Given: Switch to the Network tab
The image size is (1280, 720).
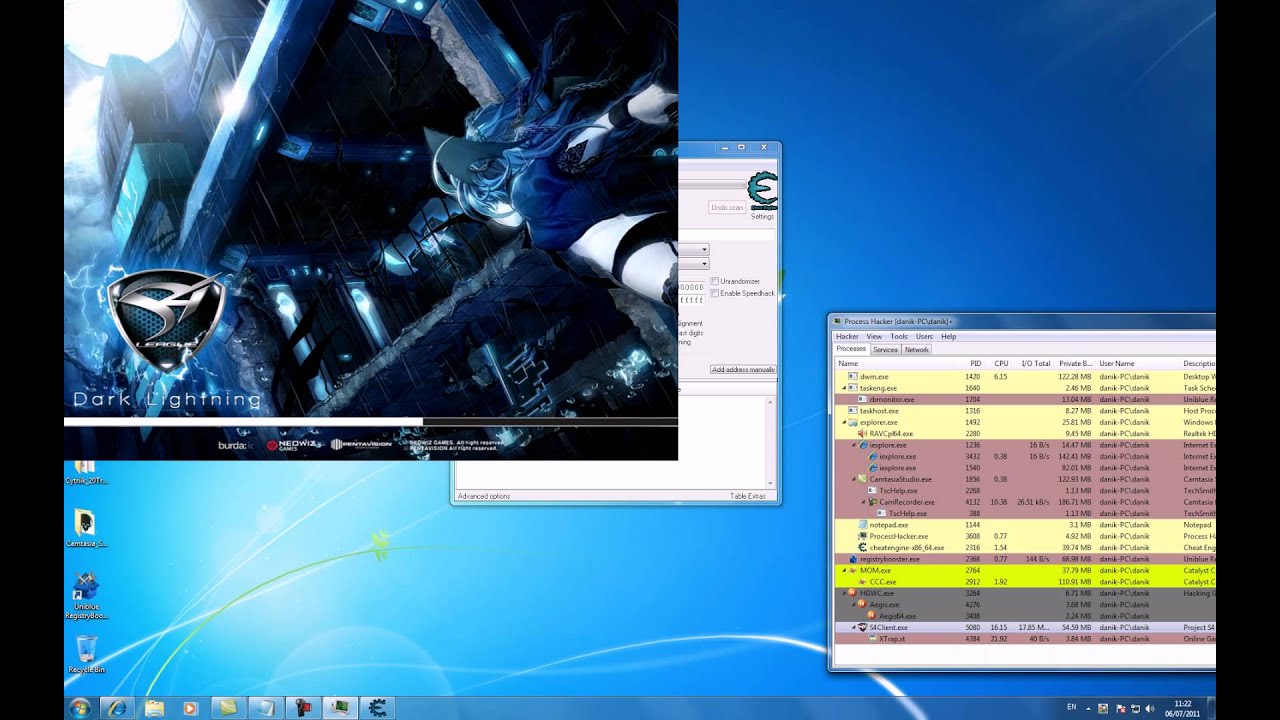Looking at the screenshot, I should tap(917, 350).
